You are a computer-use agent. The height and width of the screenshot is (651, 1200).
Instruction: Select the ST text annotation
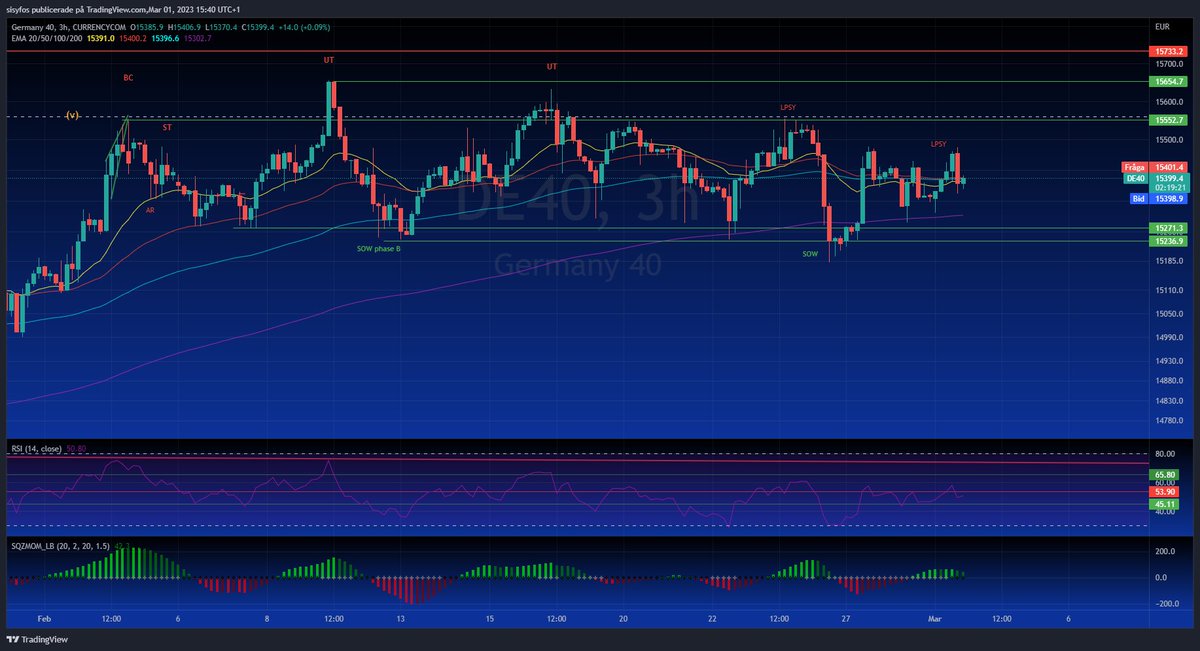click(x=167, y=128)
